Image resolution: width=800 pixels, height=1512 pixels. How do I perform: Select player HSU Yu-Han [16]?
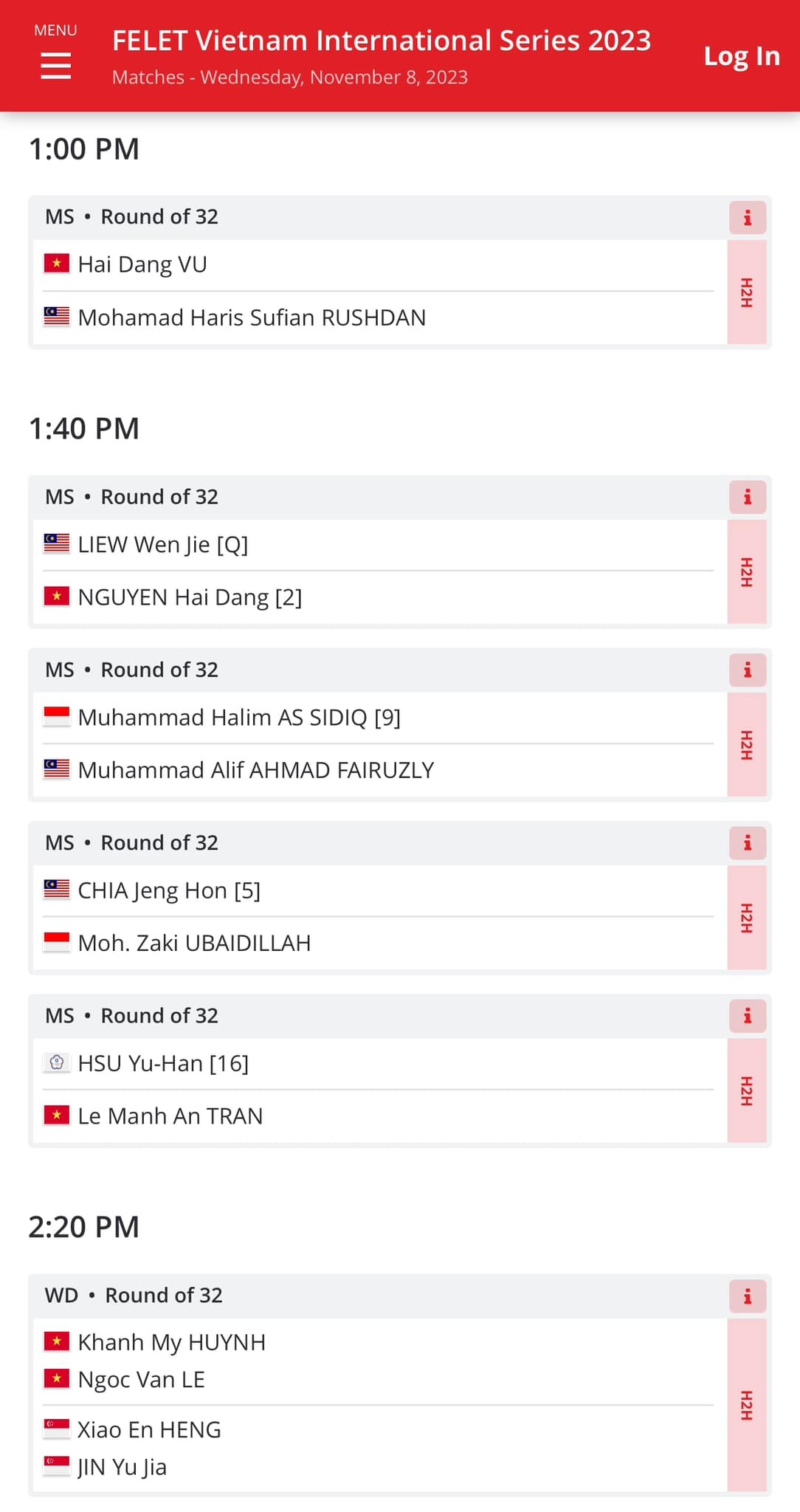pyautogui.click(x=163, y=1064)
